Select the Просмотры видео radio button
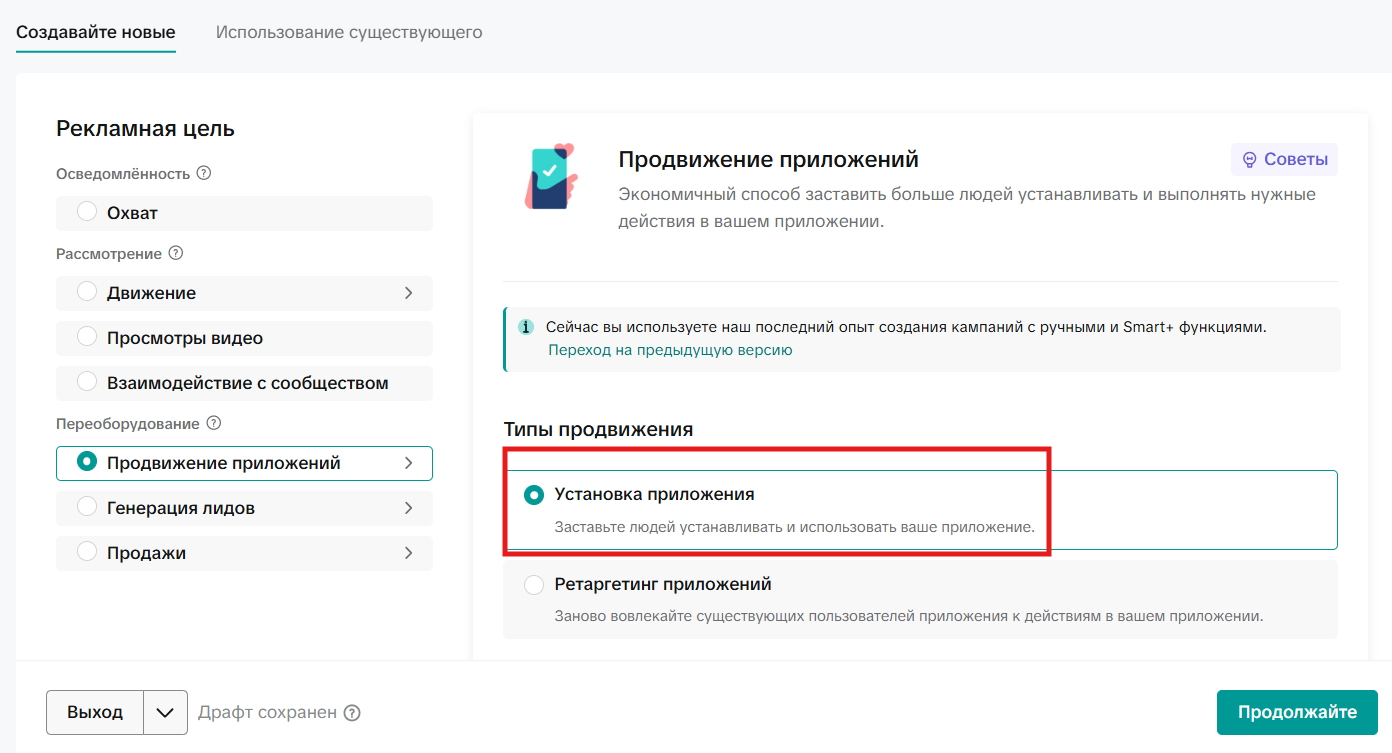Screen dimensions: 1392x753 tap(87, 337)
